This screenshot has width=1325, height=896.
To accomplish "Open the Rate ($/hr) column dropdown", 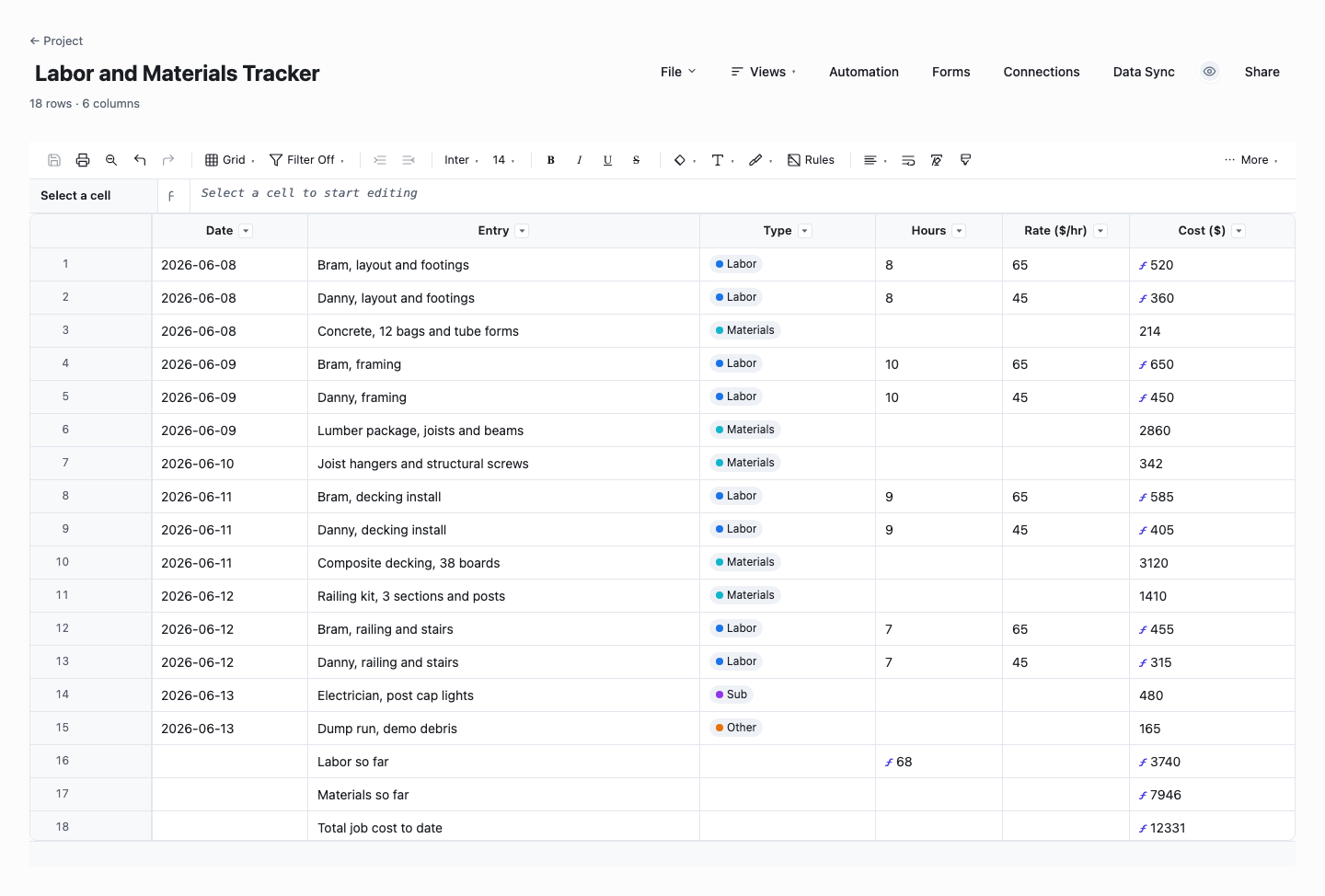I will pyautogui.click(x=1100, y=231).
